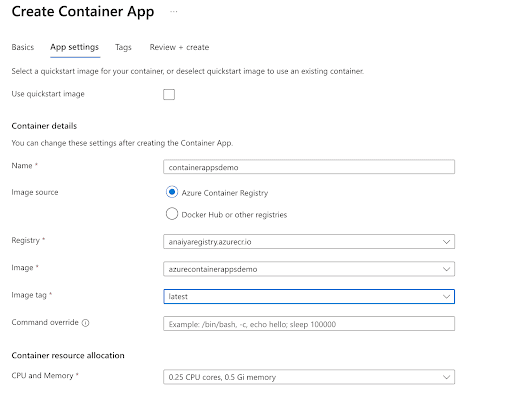The height and width of the screenshot is (405, 512).
Task: Select the Container resource allocation heading
Action: [x=68, y=355]
